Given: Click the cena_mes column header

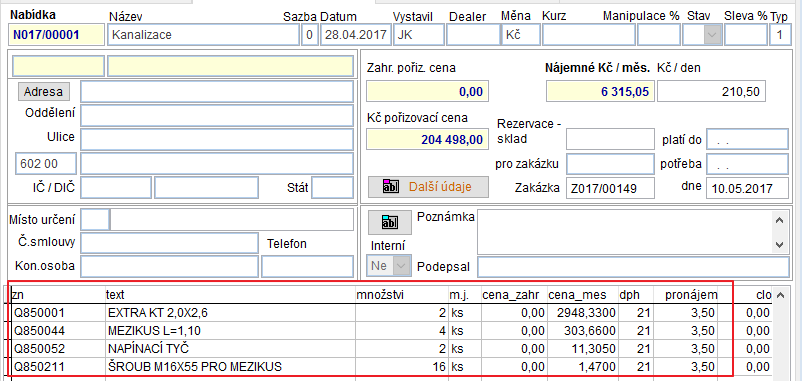Looking at the screenshot, I should coord(577,295).
